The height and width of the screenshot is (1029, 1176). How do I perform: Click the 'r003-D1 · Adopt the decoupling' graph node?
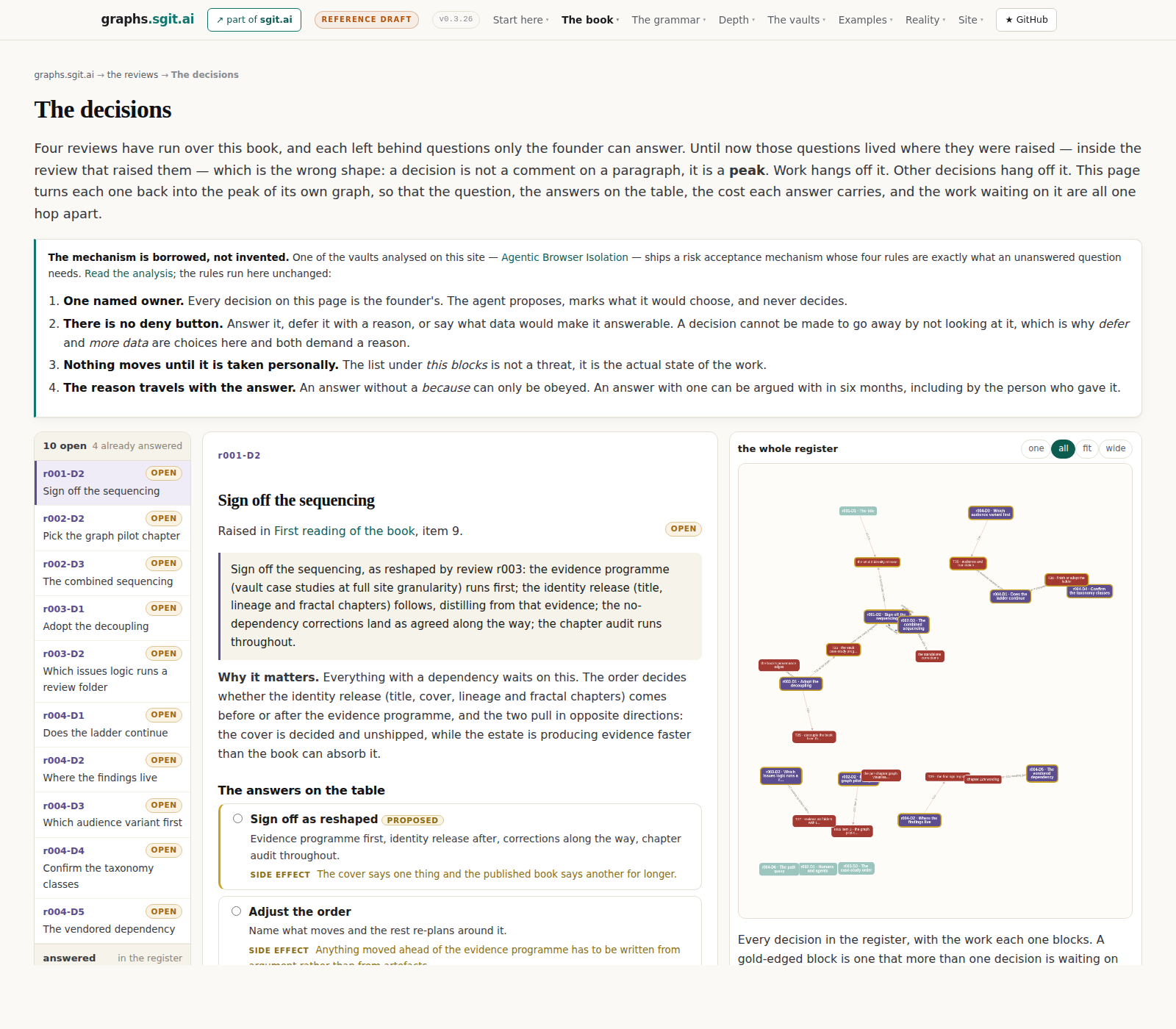pyautogui.click(x=800, y=684)
